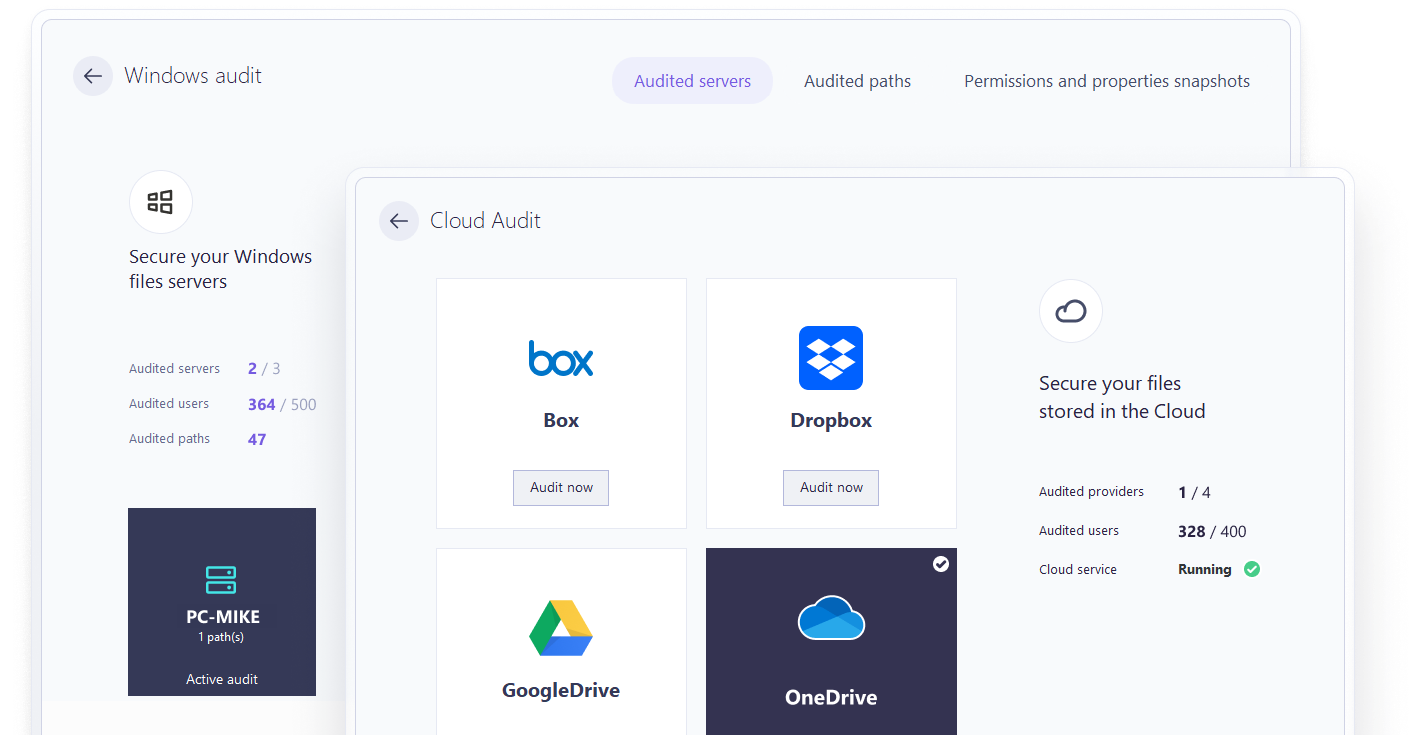Viewport: 1412px width, 735px height.
Task: Click the 'Cloud Audit' title
Action: [x=485, y=221]
